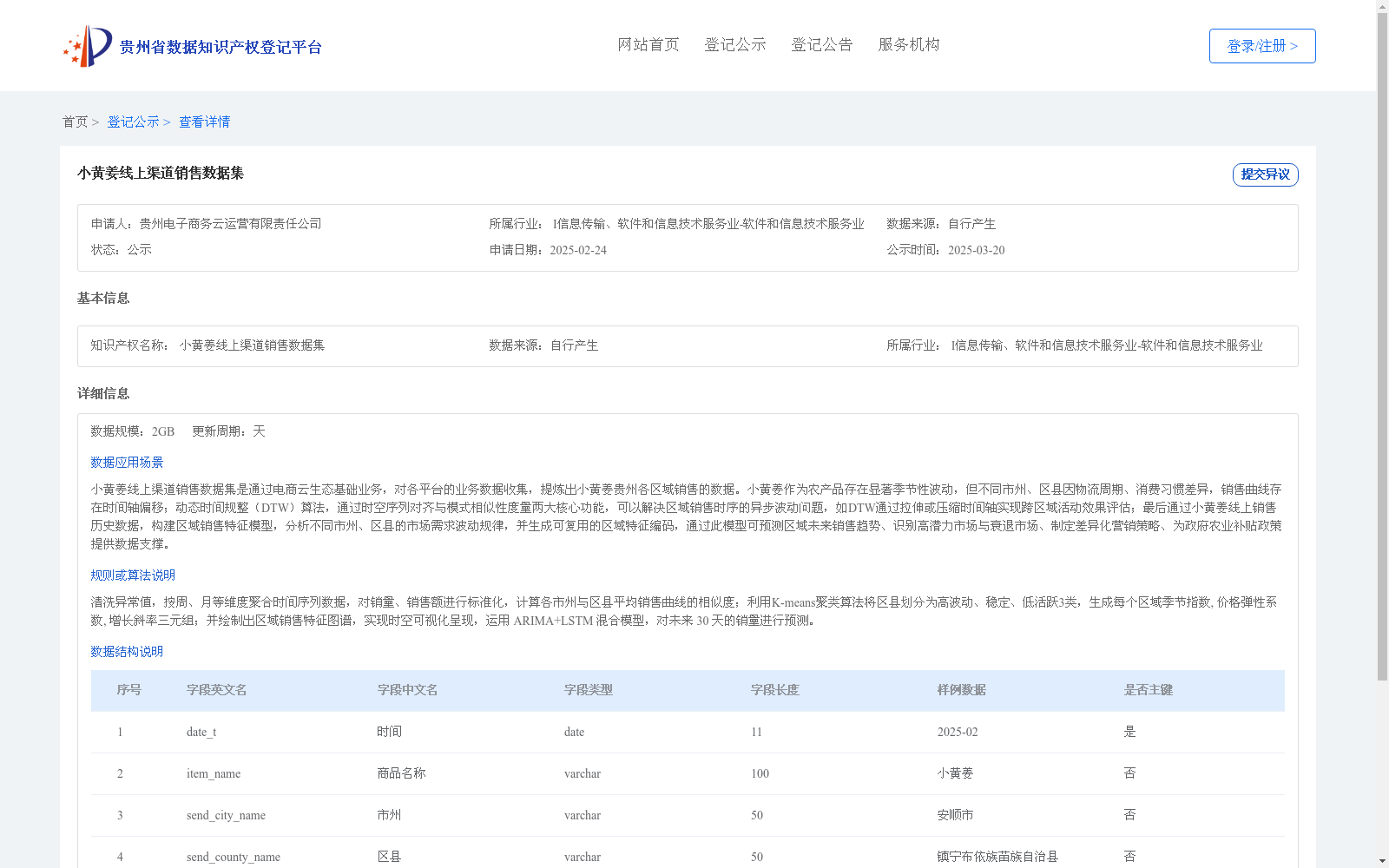Click the 基本信息 heading
1389x868 pixels.
103,299
